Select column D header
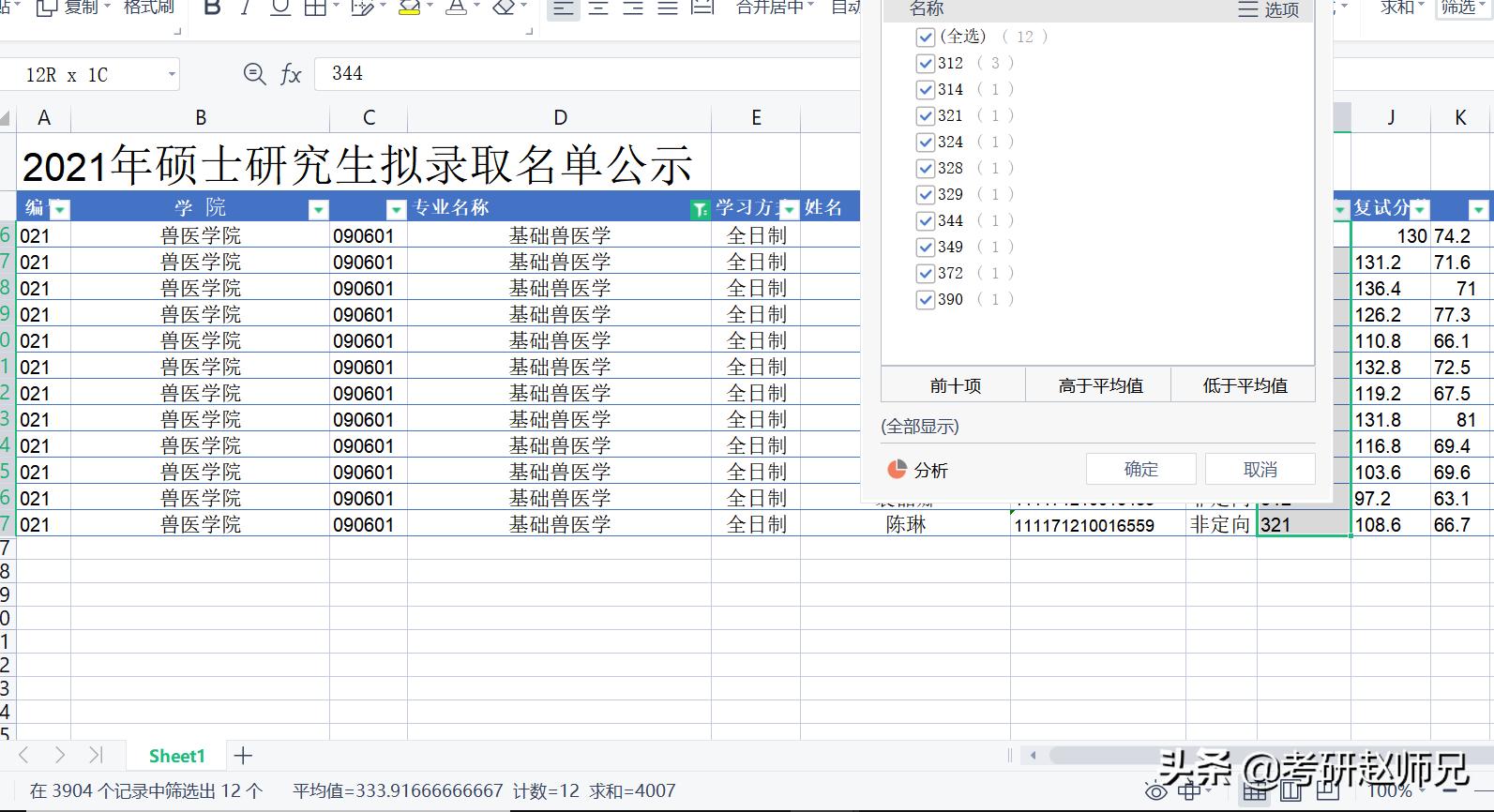 point(560,118)
